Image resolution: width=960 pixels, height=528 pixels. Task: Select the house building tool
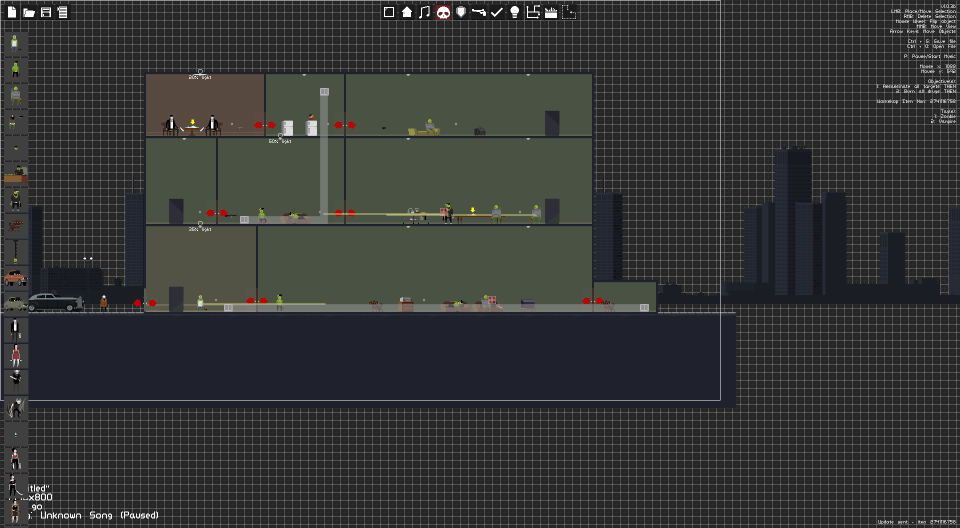point(407,12)
